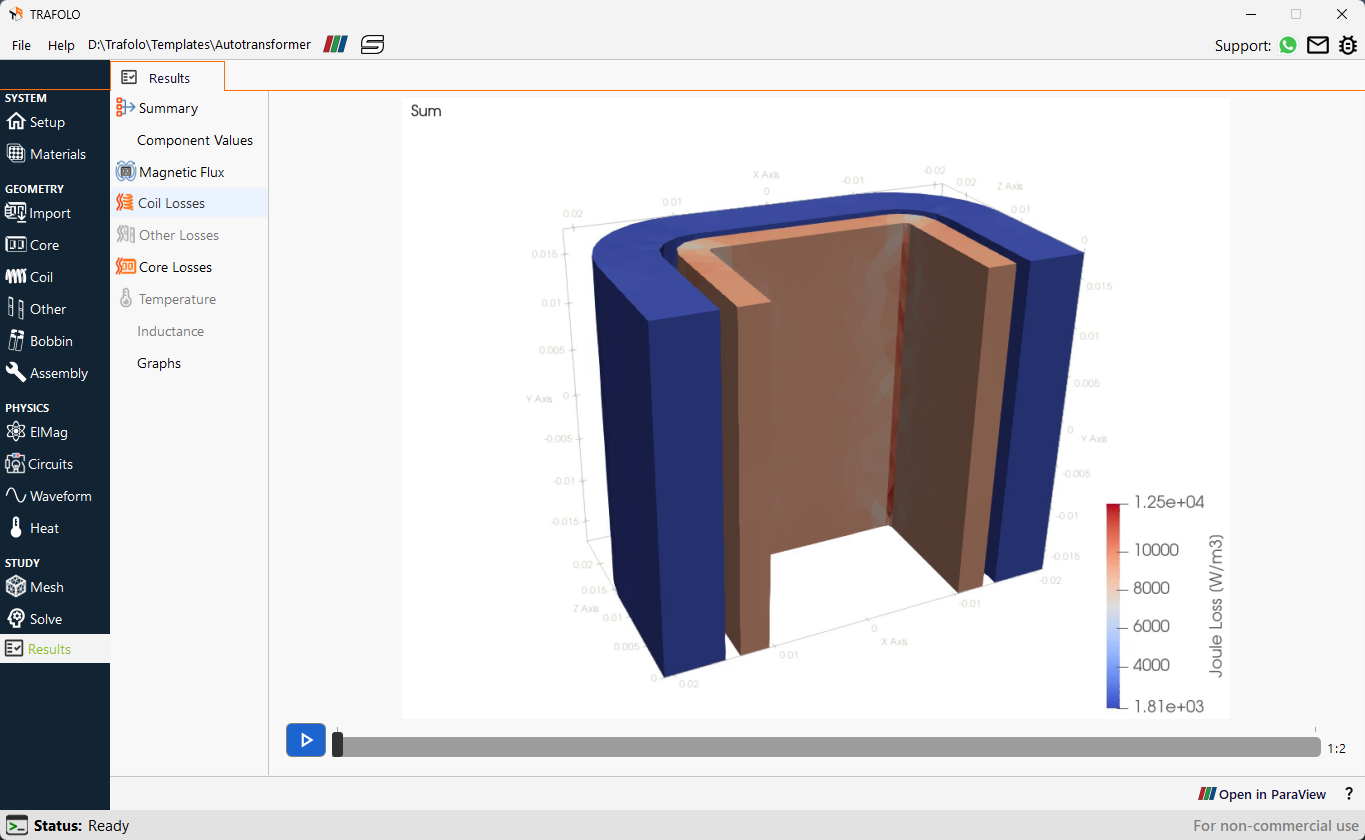The height and width of the screenshot is (840, 1365).
Task: Click the Core Losses icon
Action: click(x=126, y=267)
